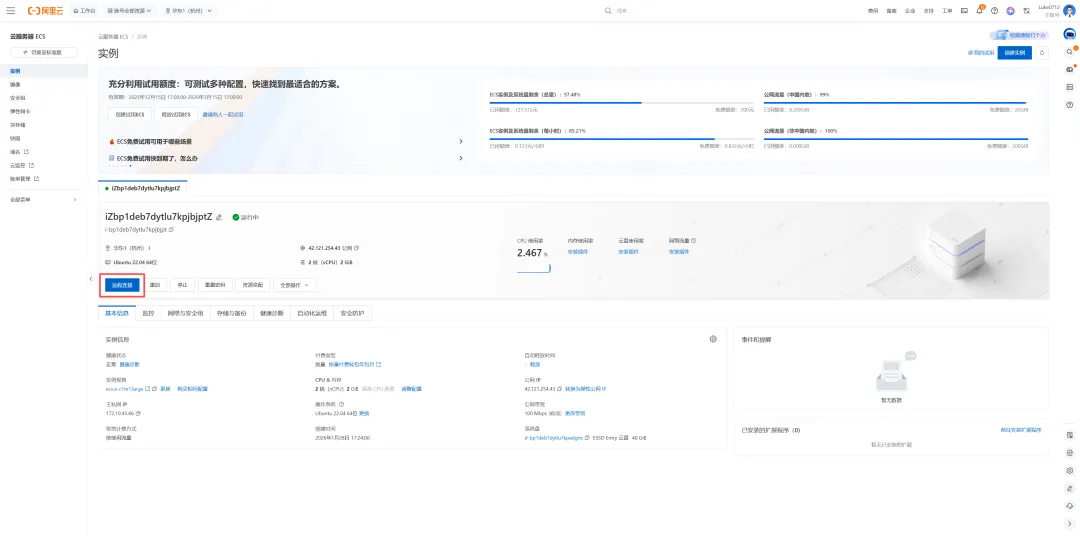
Task: Open the hamburger main menu
Action: [x=10, y=11]
